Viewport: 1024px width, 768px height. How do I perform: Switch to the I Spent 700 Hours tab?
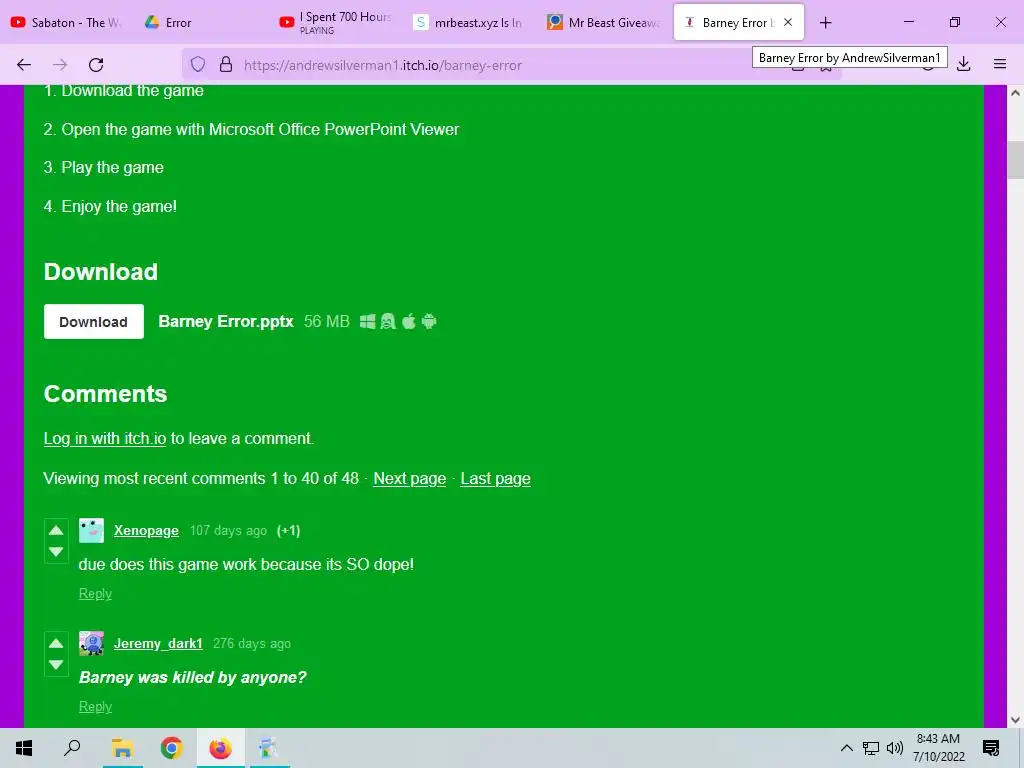coord(336,22)
